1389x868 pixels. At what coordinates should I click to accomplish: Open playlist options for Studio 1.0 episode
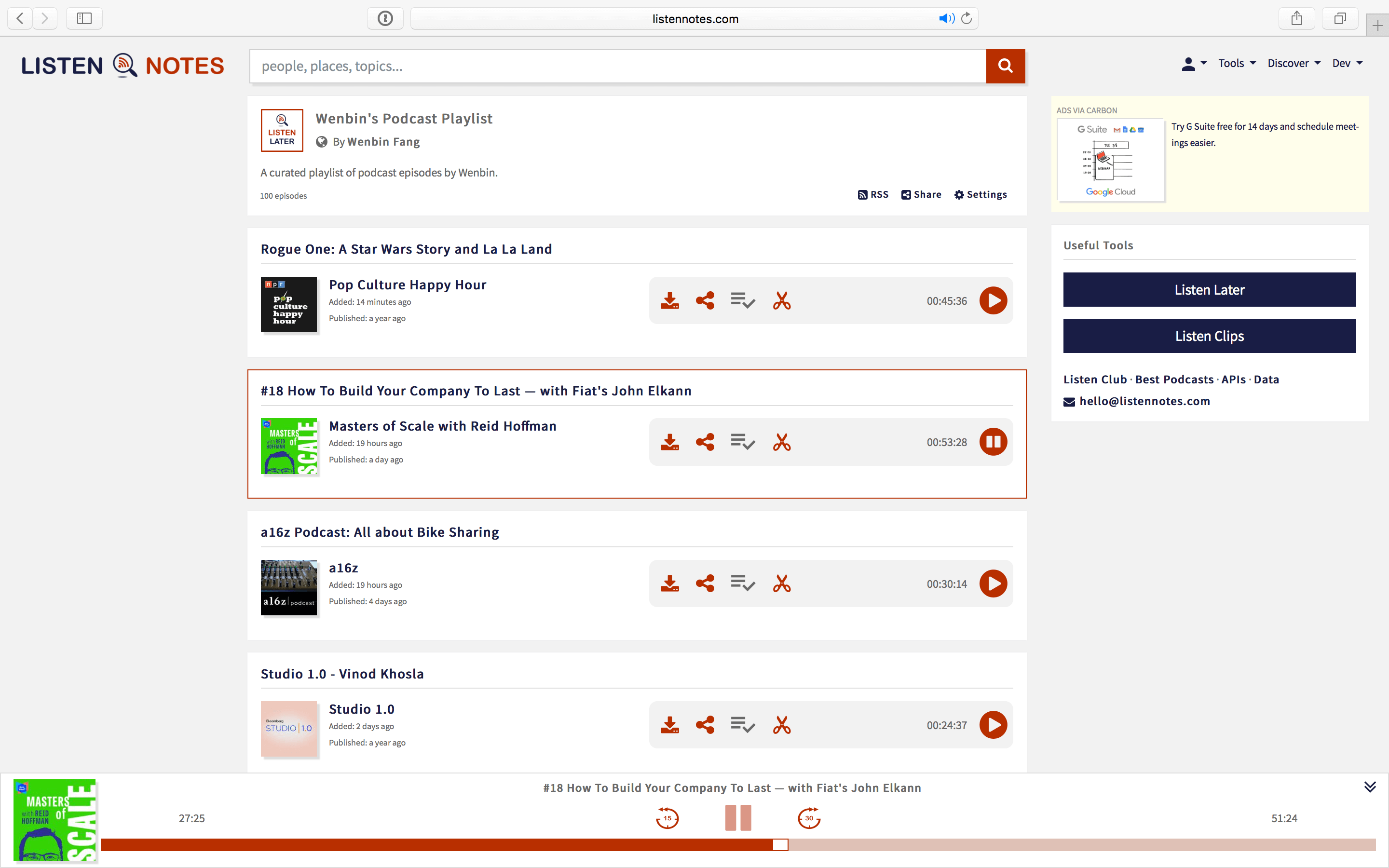click(743, 725)
